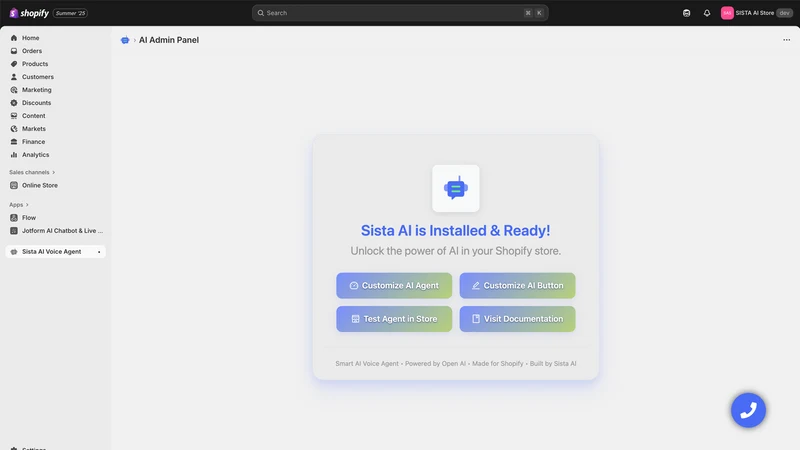Click the Marketing target icon

[x=14, y=90]
